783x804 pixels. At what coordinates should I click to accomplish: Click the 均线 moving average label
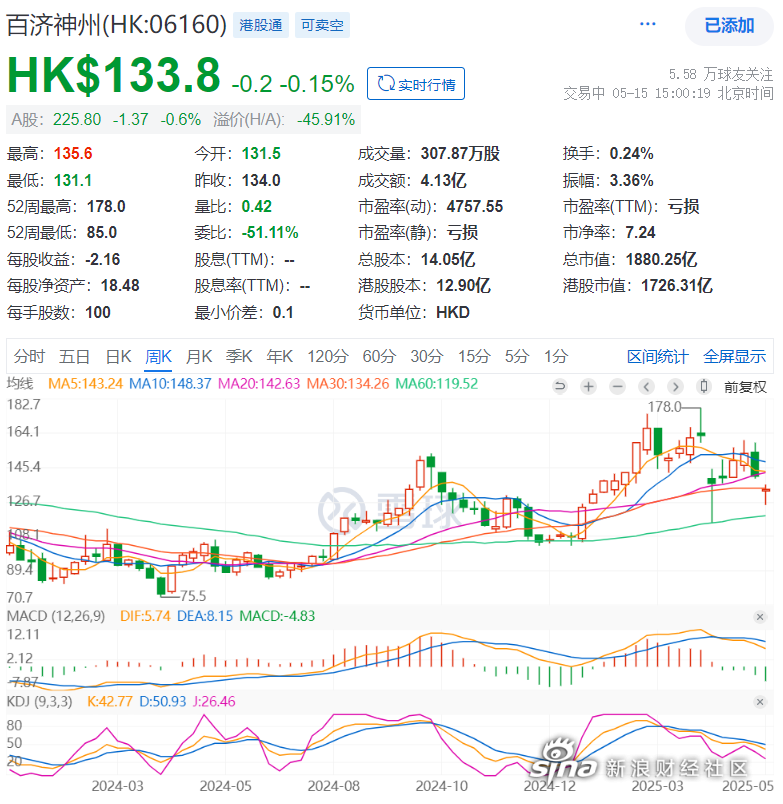pyautogui.click(x=20, y=384)
